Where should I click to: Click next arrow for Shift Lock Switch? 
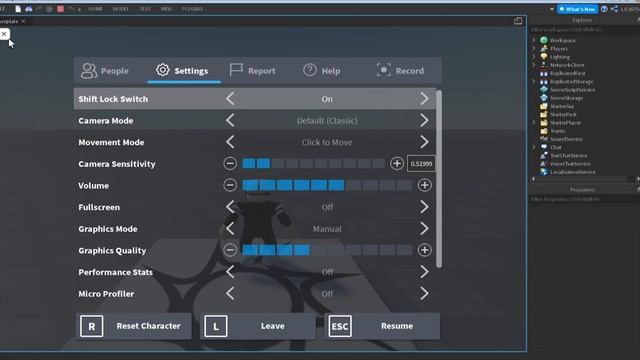point(424,99)
